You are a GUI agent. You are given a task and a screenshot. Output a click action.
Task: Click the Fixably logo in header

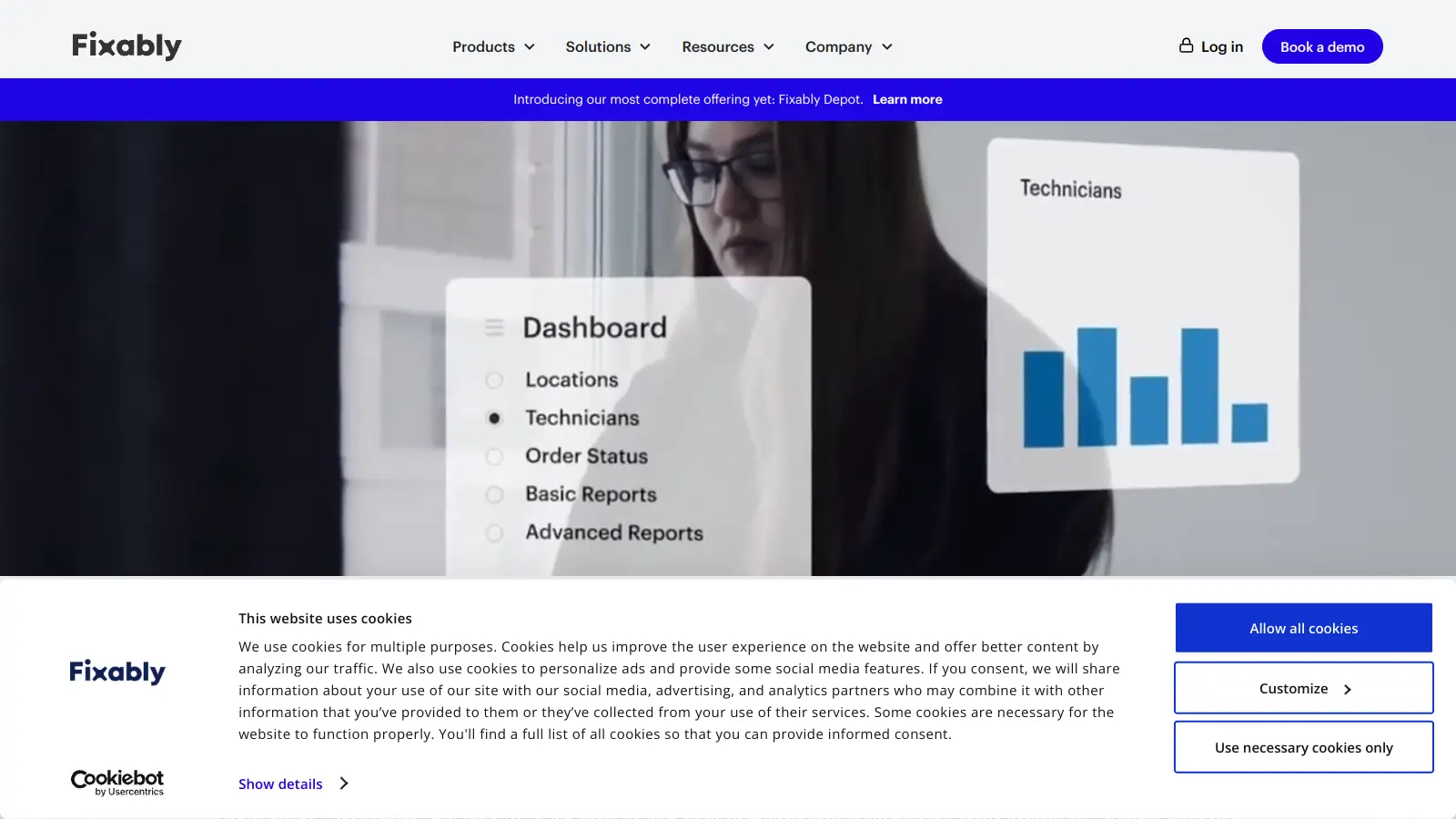[x=126, y=45]
